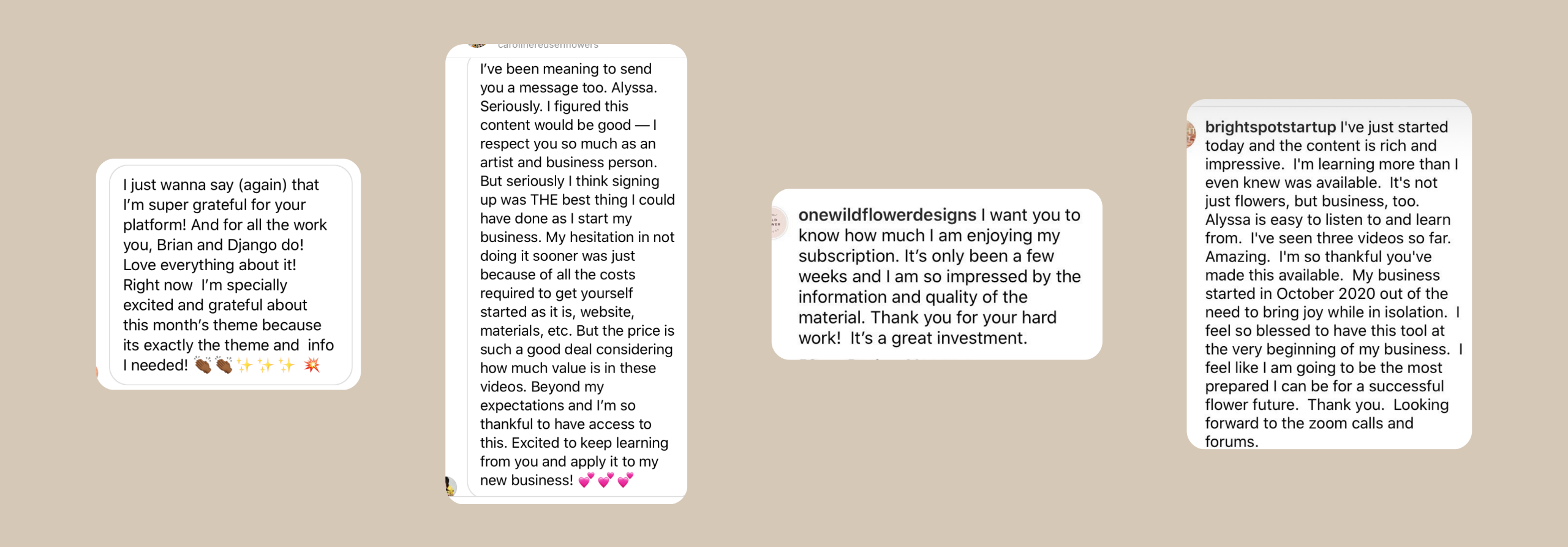This screenshot has height=547, width=1568.
Task: Click the first clapping hands emoji
Action: [203, 366]
